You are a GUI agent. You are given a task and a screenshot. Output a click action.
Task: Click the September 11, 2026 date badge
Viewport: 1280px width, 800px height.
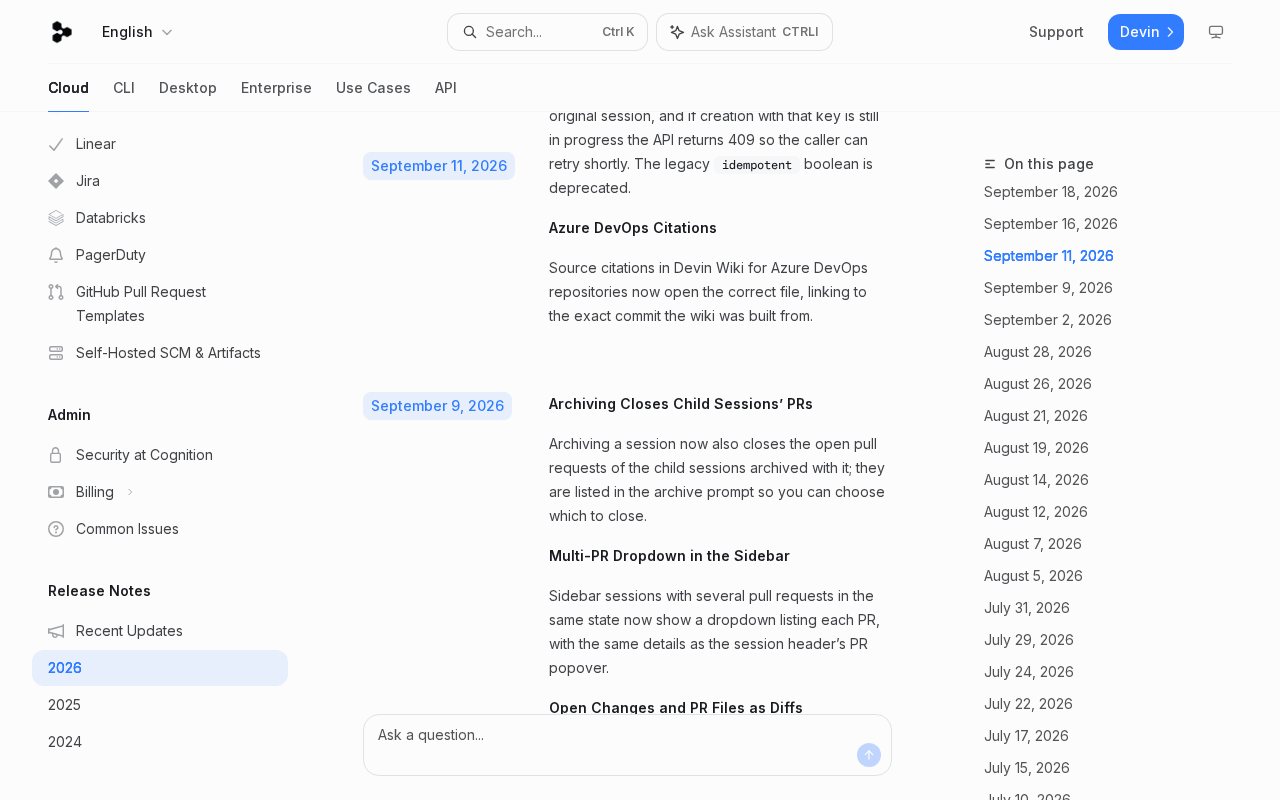pos(439,166)
